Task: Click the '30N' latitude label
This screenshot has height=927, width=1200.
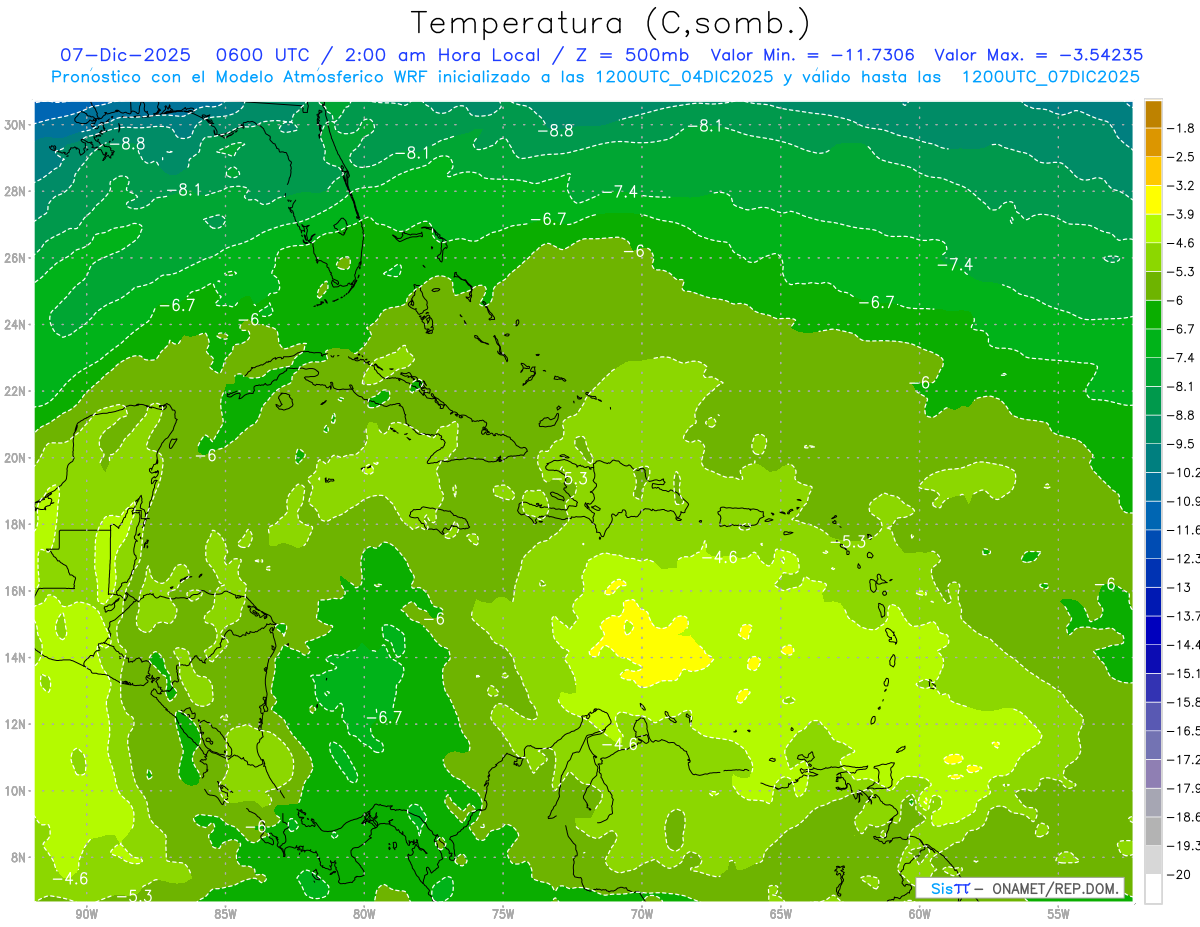Action: click(x=15, y=124)
